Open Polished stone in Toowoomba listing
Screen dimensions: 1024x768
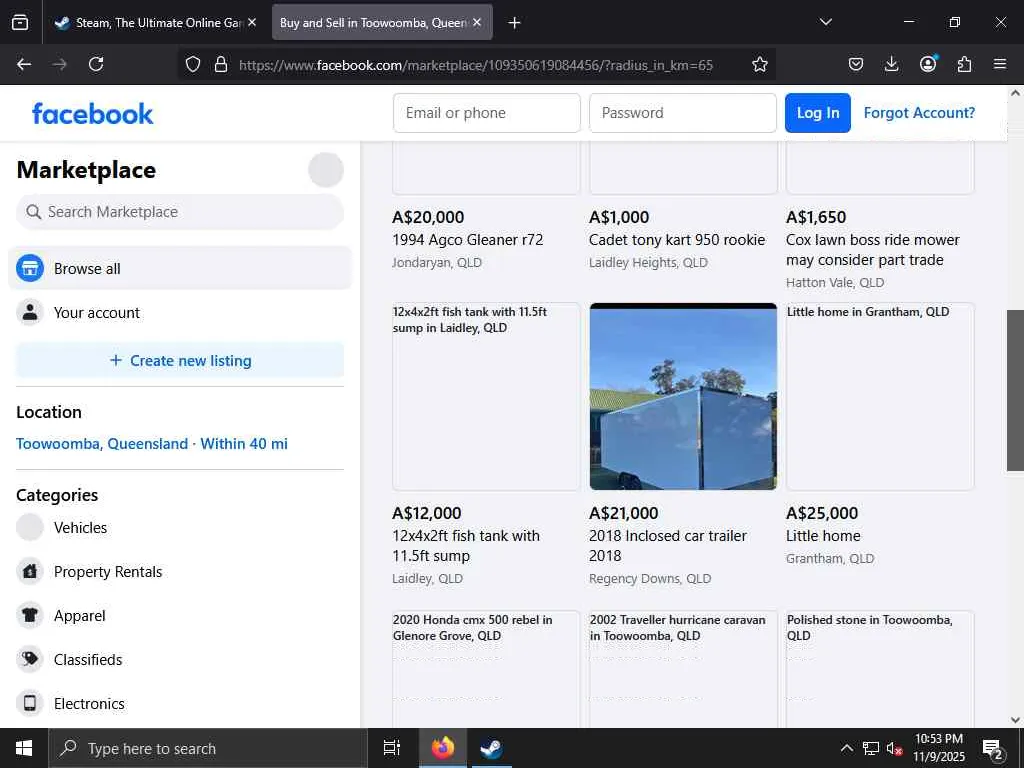tap(880, 669)
